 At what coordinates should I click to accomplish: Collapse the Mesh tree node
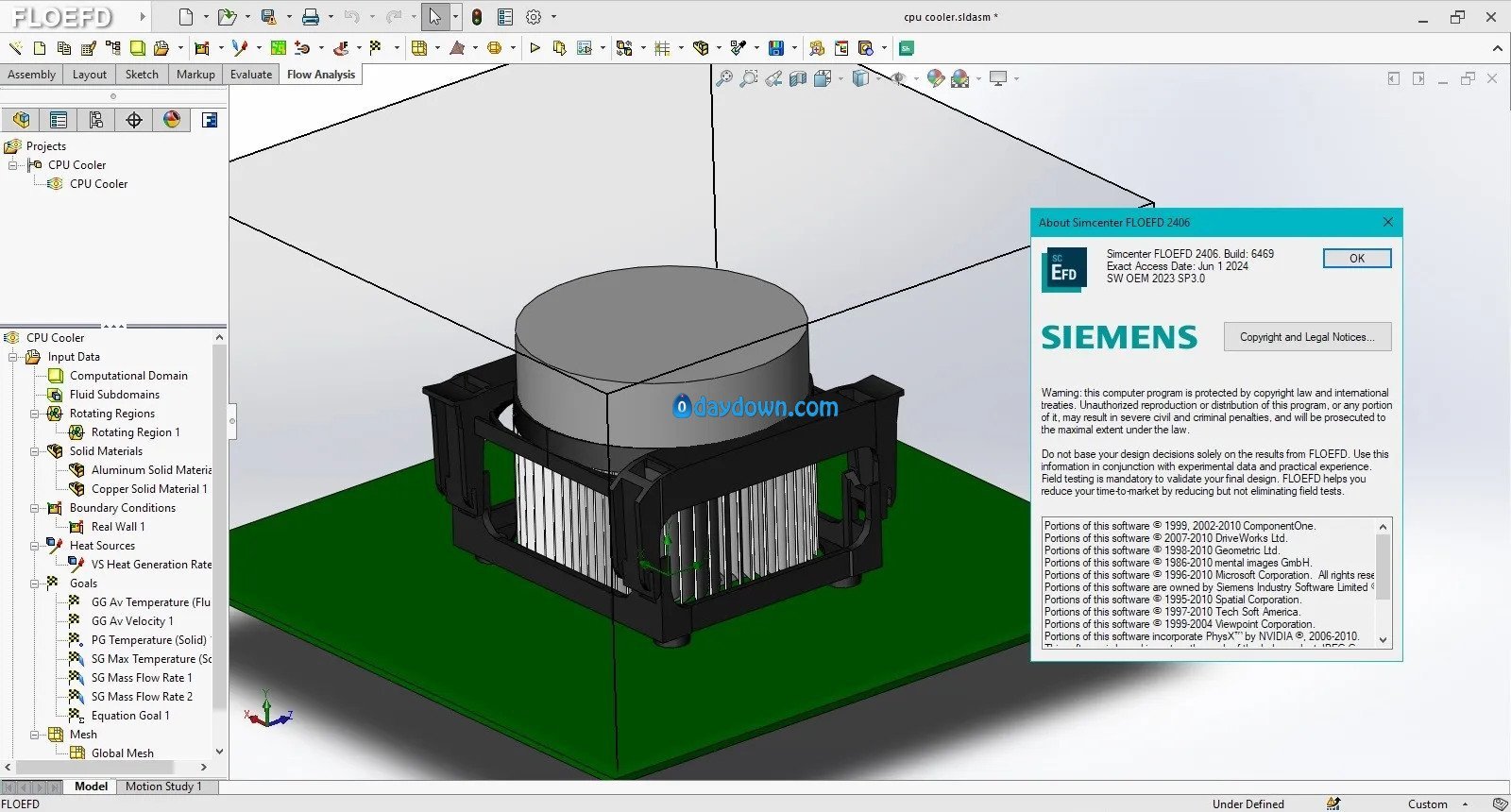(35, 735)
